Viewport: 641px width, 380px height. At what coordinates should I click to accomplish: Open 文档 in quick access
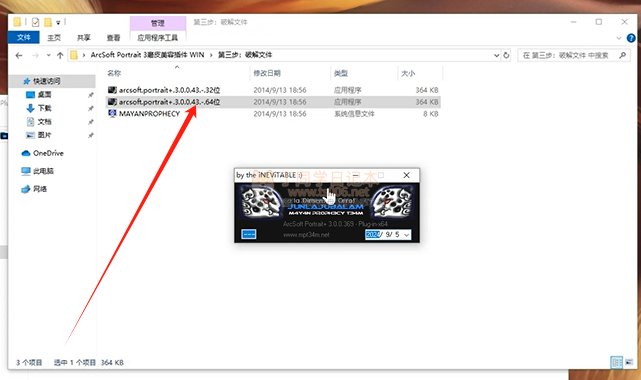44,121
